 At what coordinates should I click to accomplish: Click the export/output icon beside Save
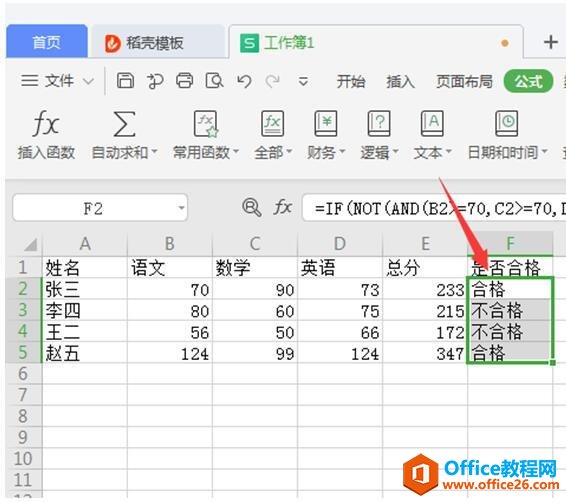pos(155,81)
